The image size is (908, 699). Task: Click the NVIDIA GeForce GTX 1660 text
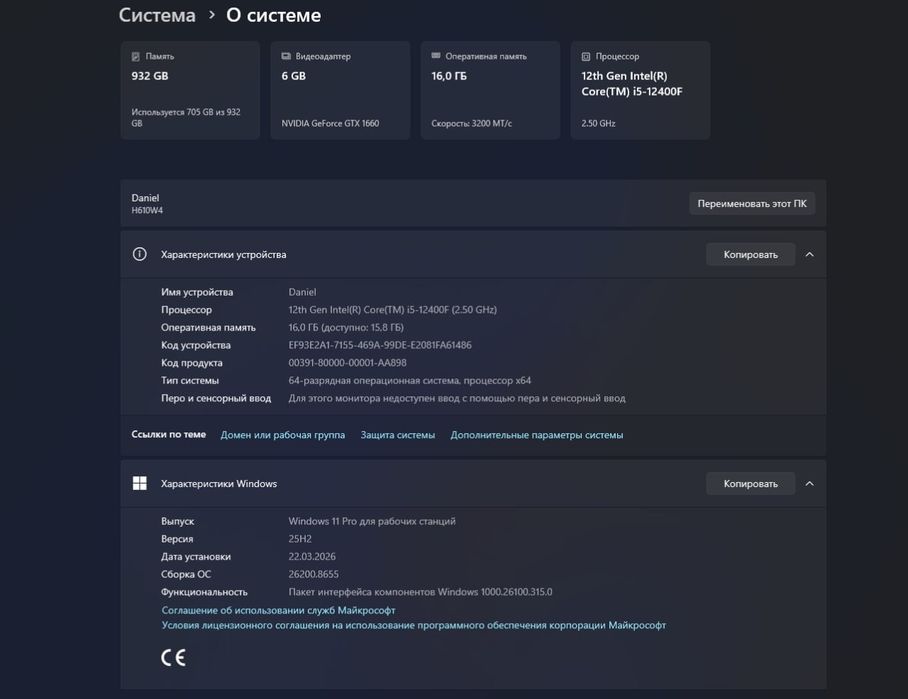[330, 123]
